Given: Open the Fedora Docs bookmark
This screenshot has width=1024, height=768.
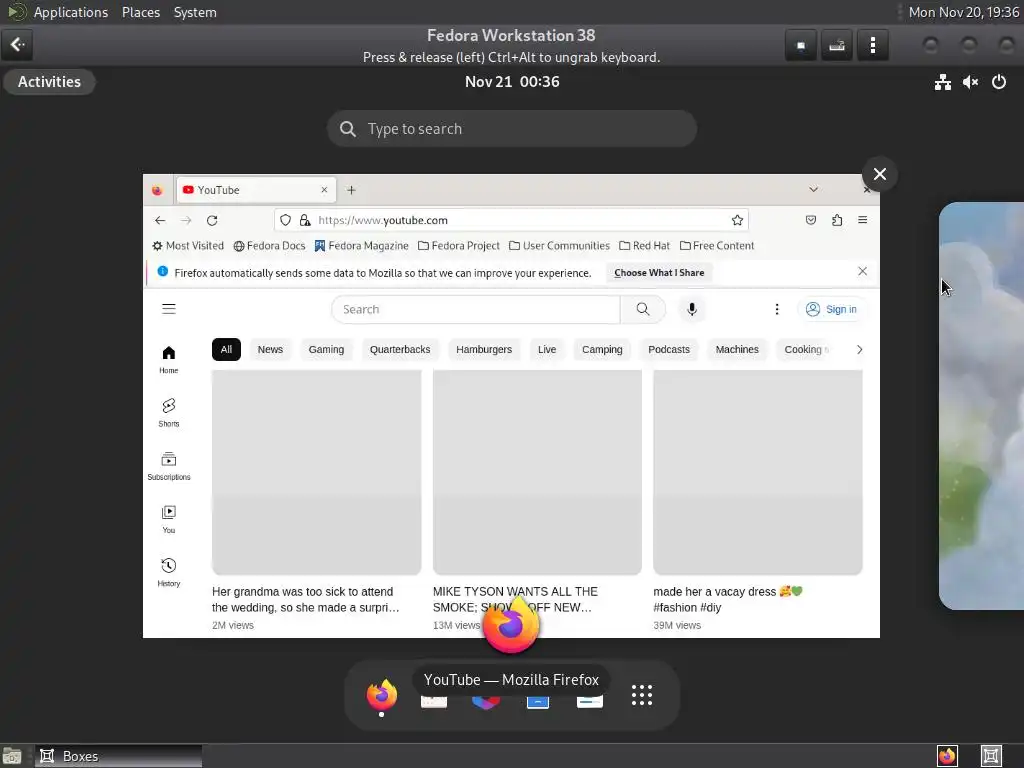Looking at the screenshot, I should coord(269,246).
